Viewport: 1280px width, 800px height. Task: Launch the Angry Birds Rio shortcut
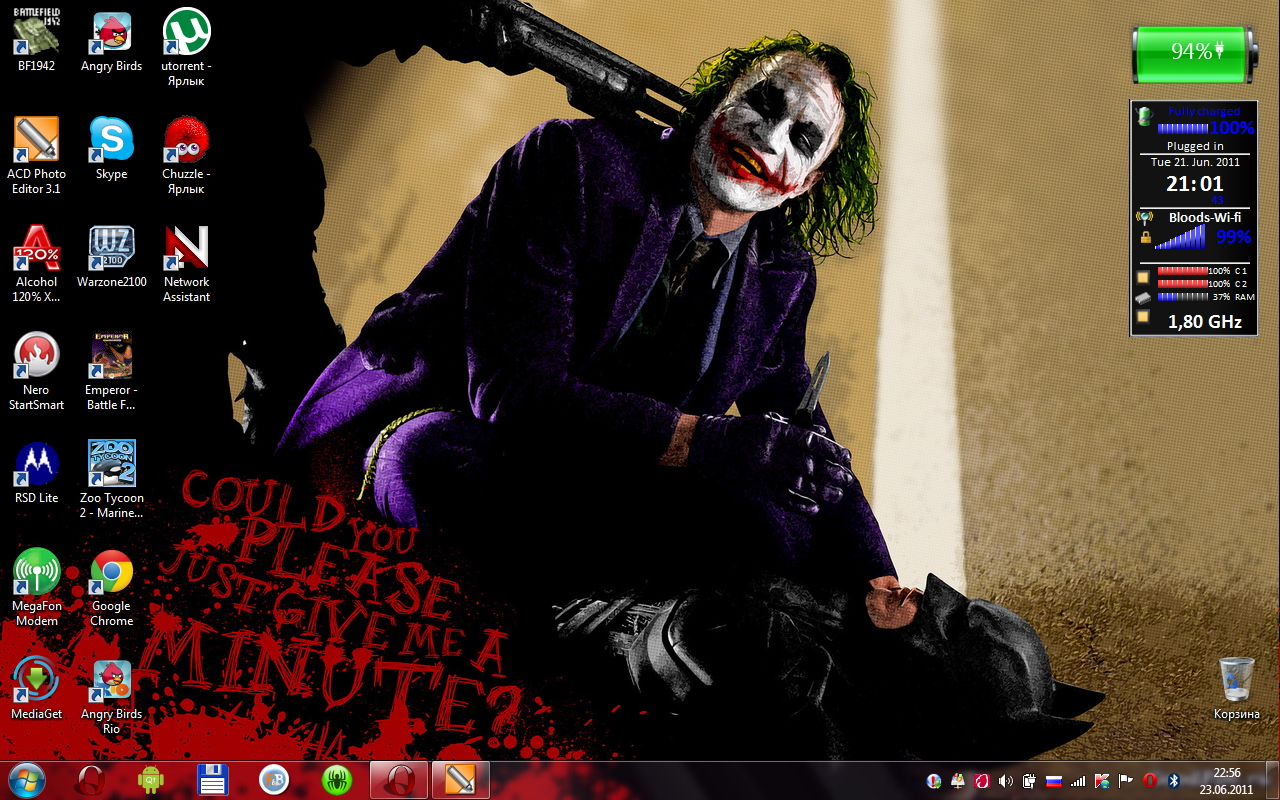(x=111, y=695)
